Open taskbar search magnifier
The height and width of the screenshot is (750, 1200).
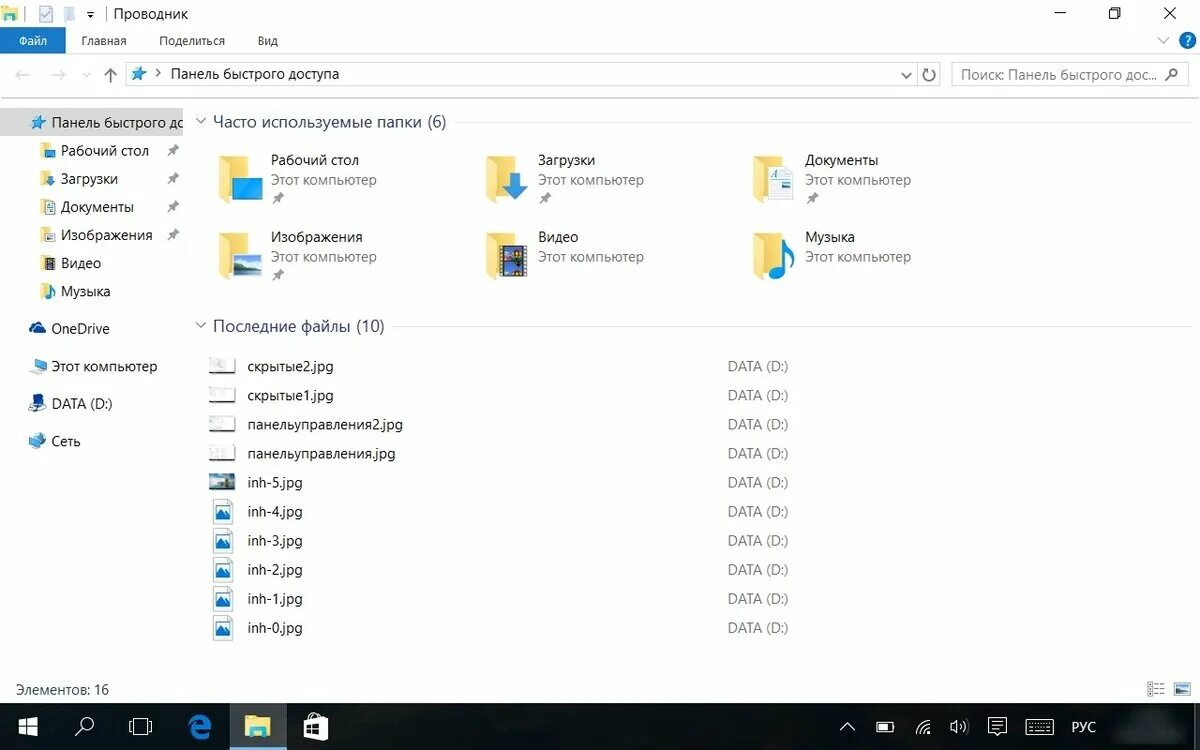[85, 727]
